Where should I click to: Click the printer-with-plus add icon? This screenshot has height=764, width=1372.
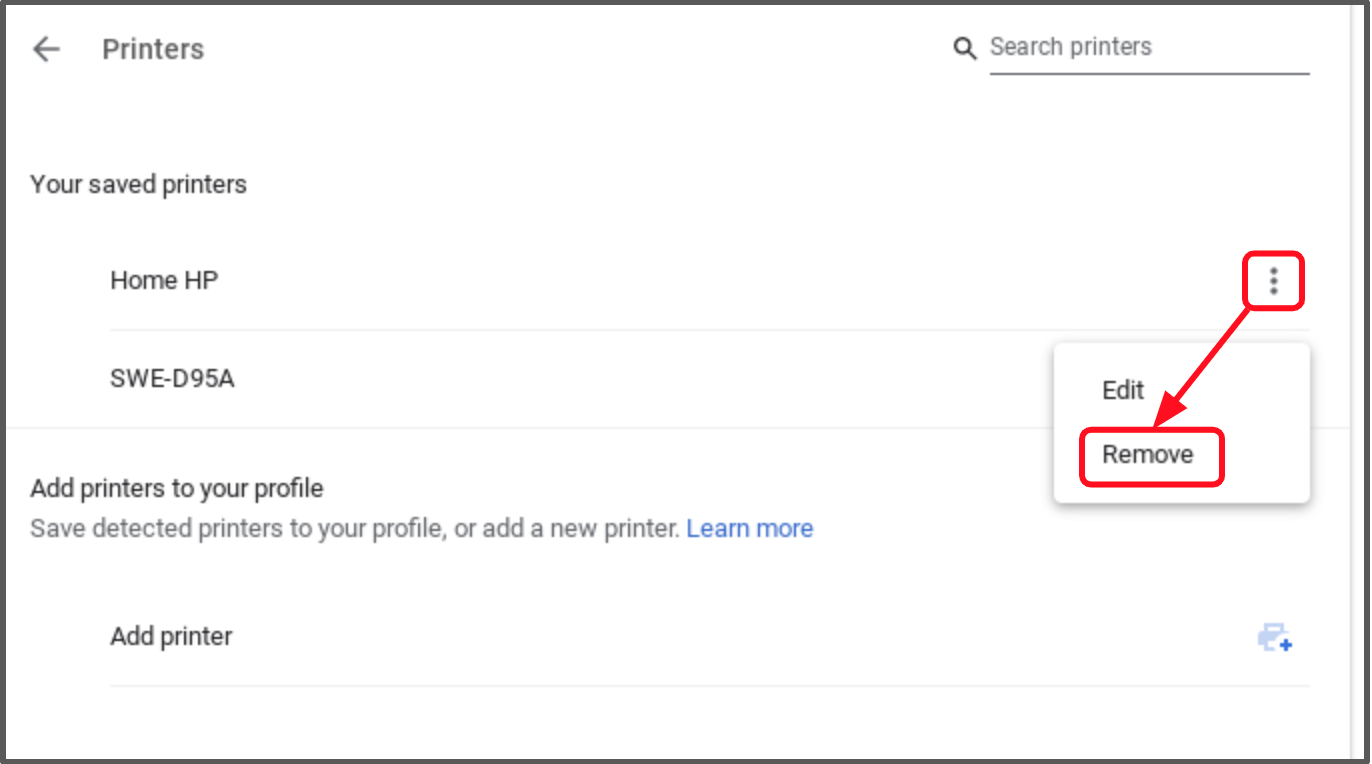point(1275,637)
